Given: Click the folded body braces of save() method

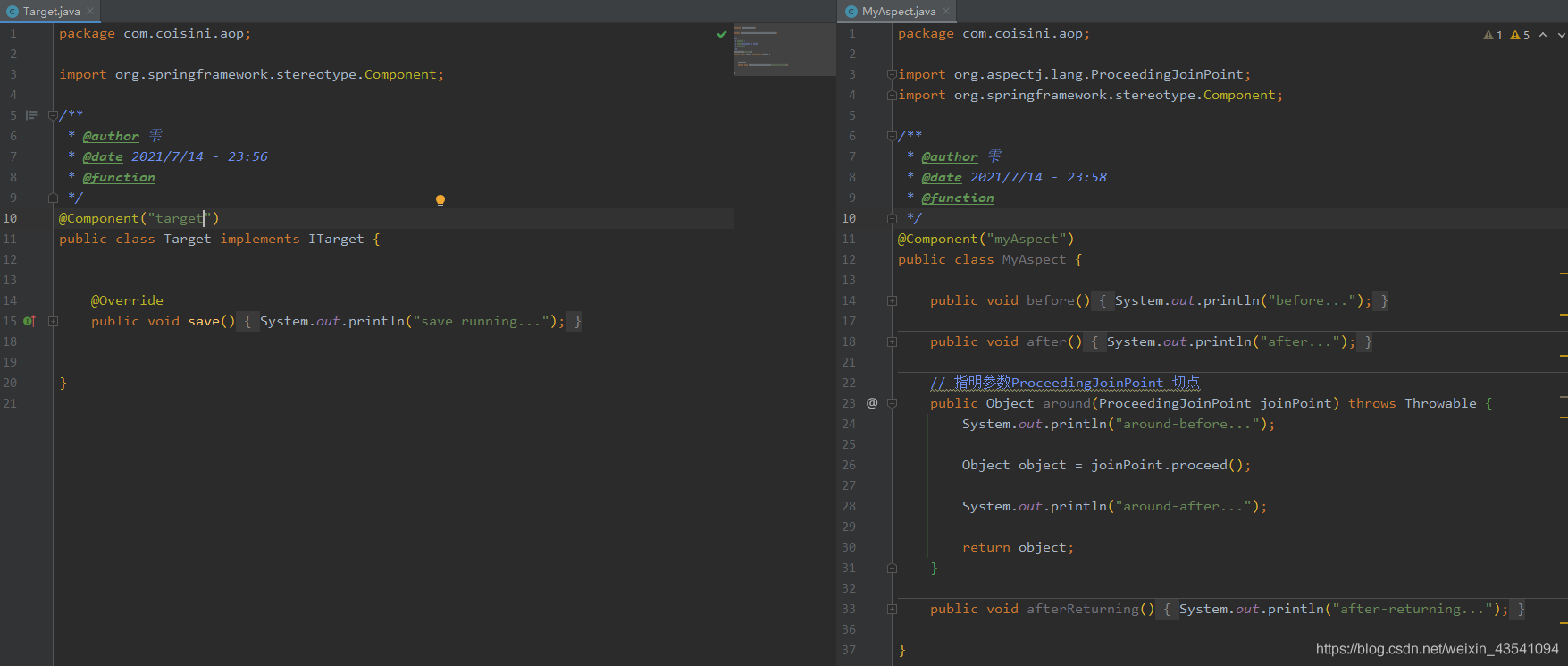Looking at the screenshot, I should click(411, 321).
